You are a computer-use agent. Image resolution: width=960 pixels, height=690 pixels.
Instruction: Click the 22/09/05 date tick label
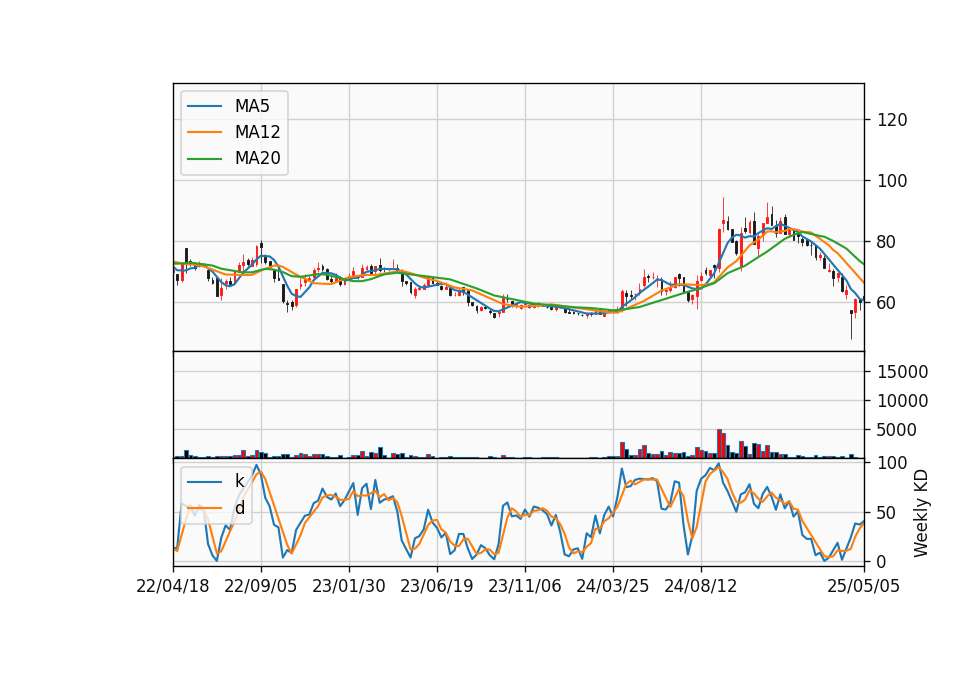[261, 586]
